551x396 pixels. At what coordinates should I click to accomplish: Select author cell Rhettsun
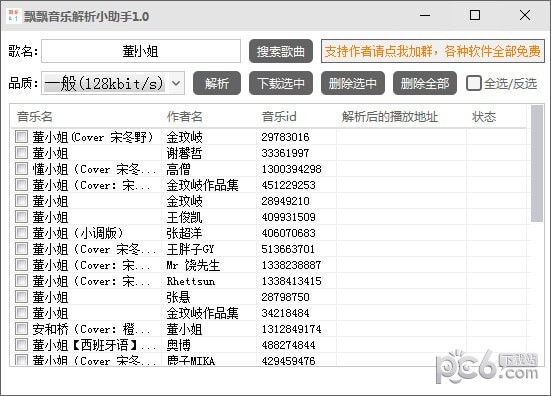(190, 281)
